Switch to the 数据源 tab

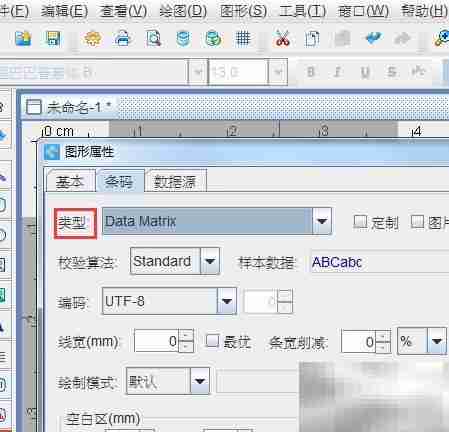click(x=175, y=182)
